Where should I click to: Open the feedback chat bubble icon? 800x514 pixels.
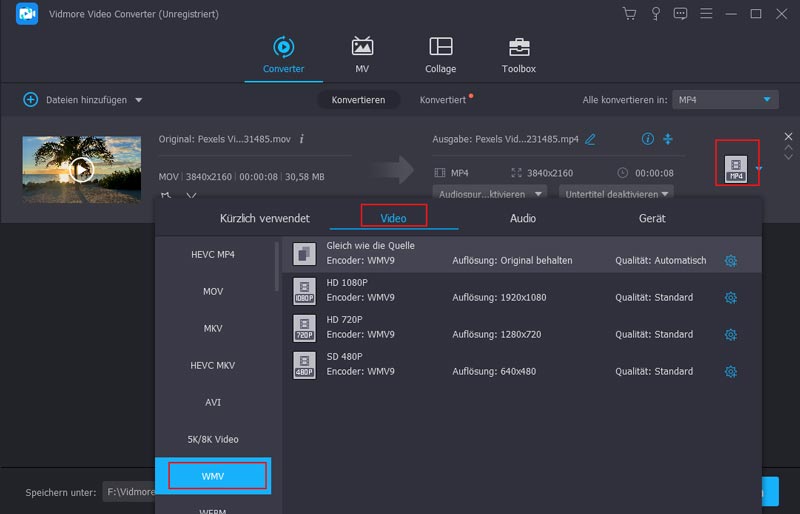(x=681, y=14)
